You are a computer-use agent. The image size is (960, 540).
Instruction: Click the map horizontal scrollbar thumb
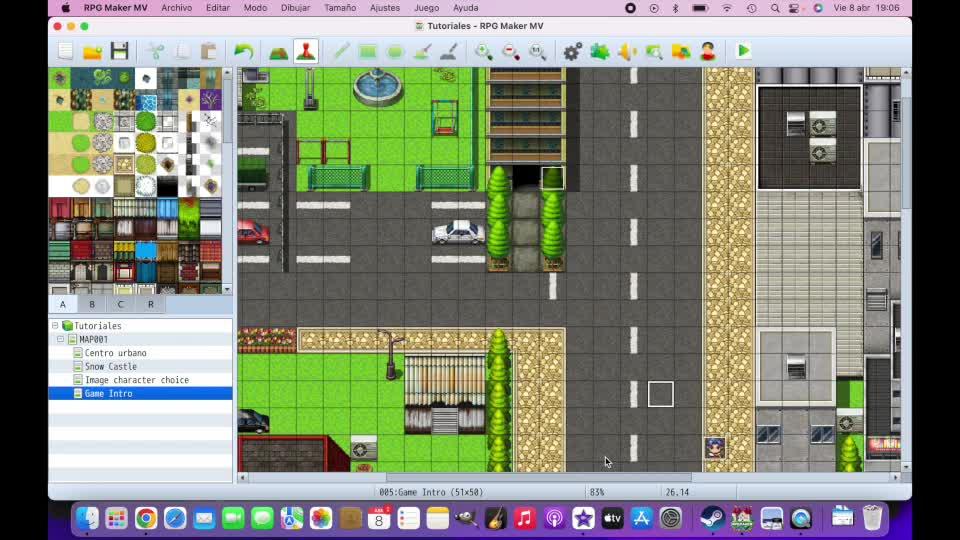tap(539, 477)
